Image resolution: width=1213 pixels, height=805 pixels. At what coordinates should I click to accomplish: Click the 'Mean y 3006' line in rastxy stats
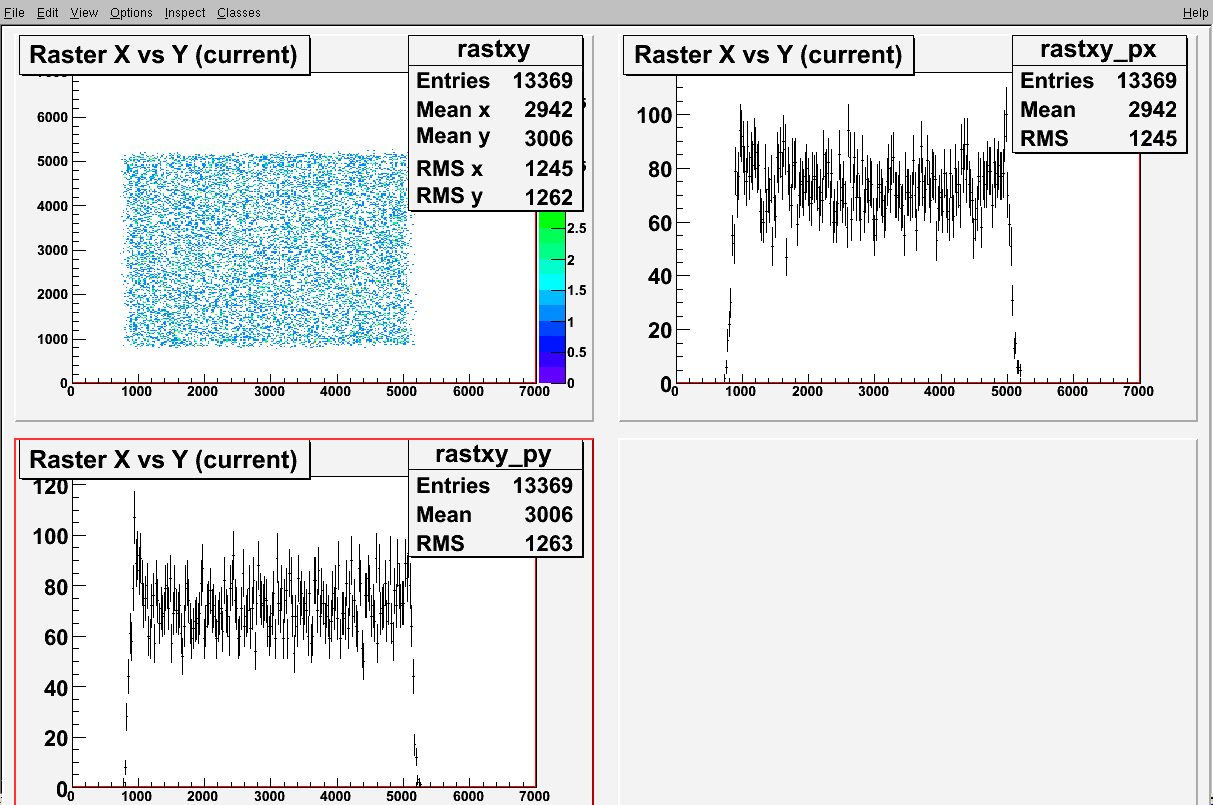coord(495,137)
